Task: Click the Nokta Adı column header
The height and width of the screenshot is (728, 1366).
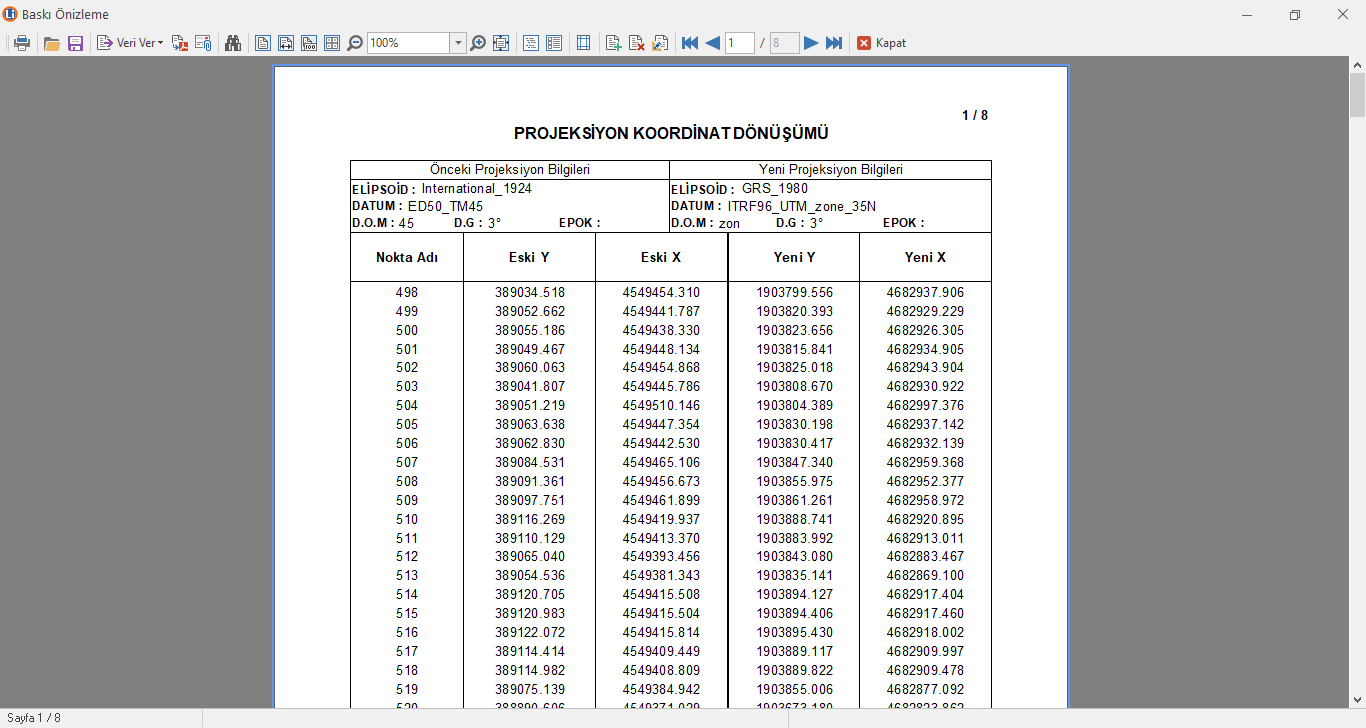Action: 406,257
